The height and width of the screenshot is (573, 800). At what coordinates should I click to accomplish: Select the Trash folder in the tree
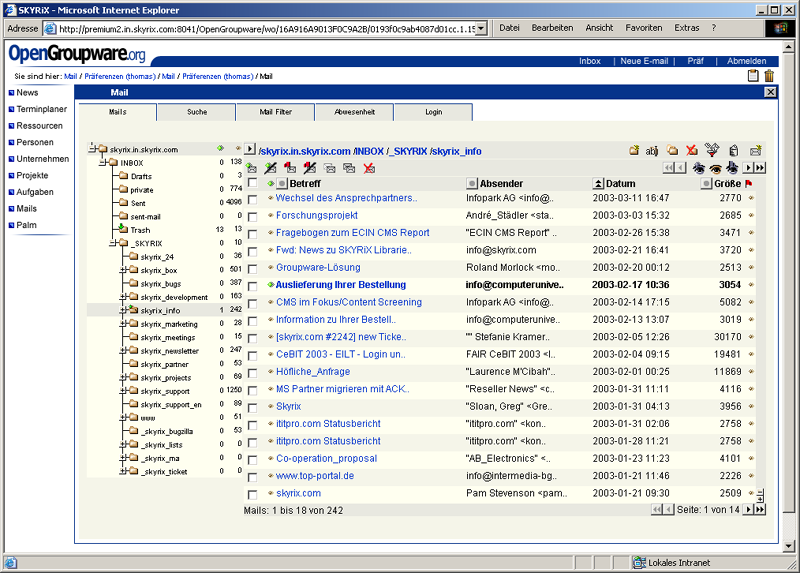[140, 230]
